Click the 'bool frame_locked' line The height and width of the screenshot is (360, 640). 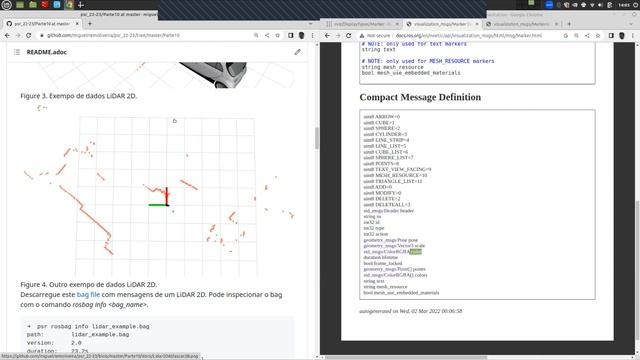(383, 264)
